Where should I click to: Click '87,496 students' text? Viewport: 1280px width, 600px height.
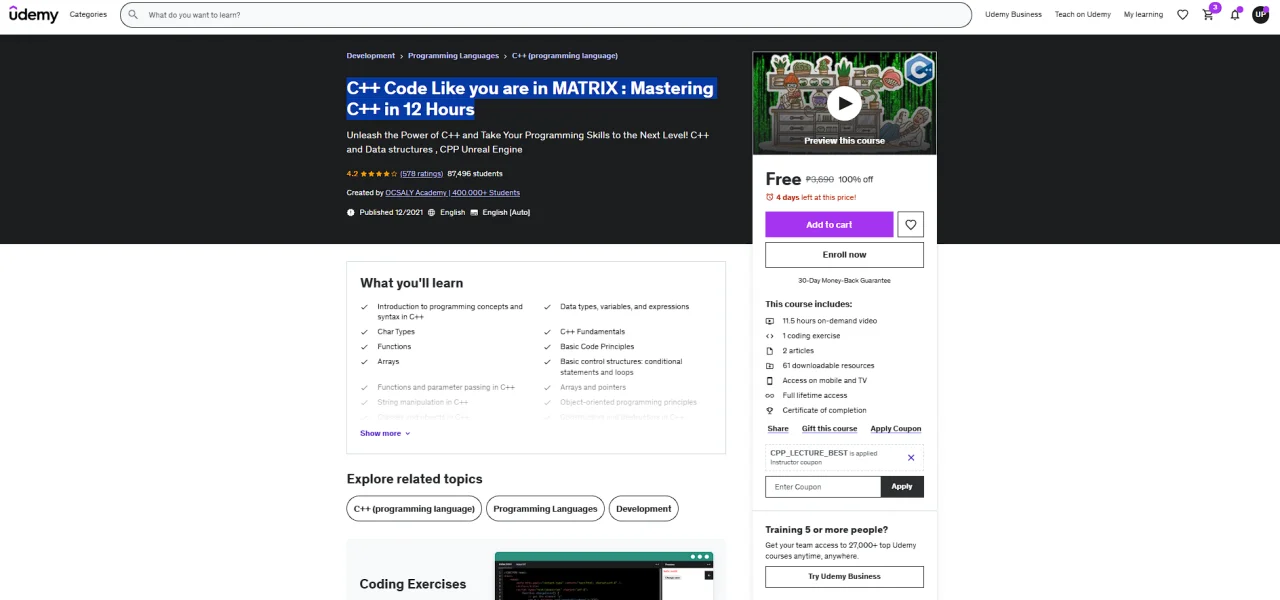click(475, 174)
